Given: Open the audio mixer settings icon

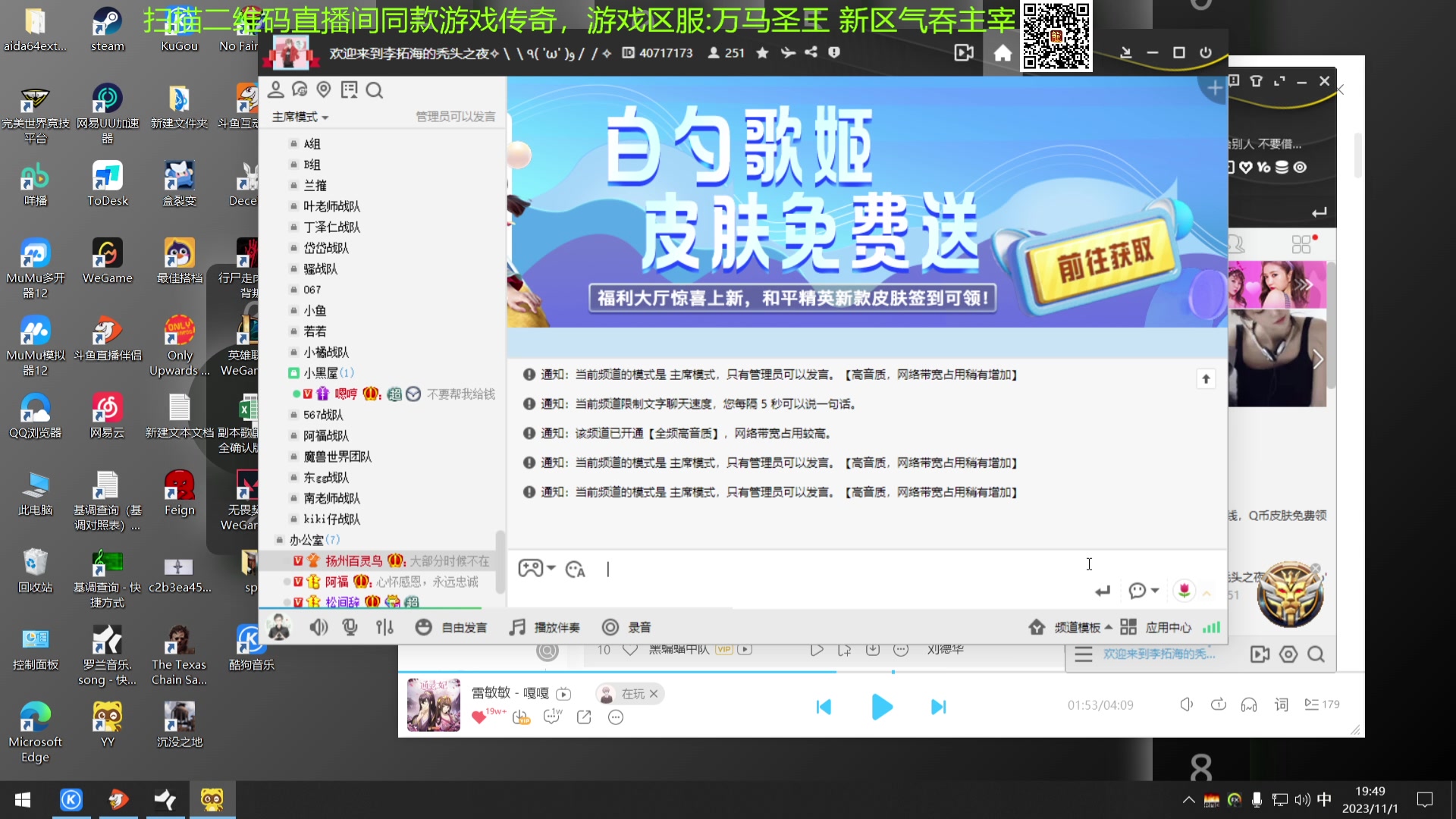Looking at the screenshot, I should (x=384, y=627).
